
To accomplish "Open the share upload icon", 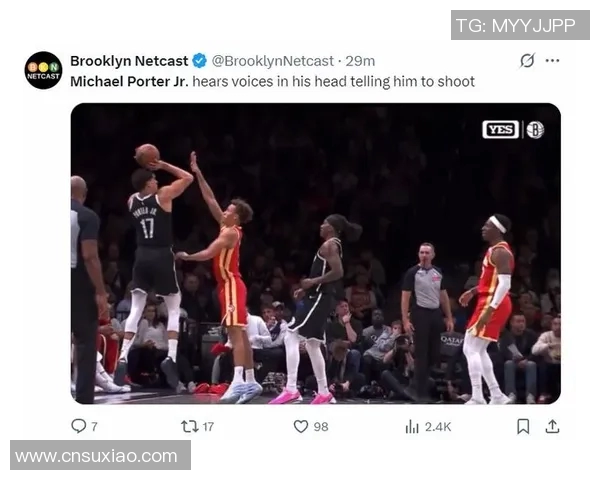I will [x=552, y=426].
